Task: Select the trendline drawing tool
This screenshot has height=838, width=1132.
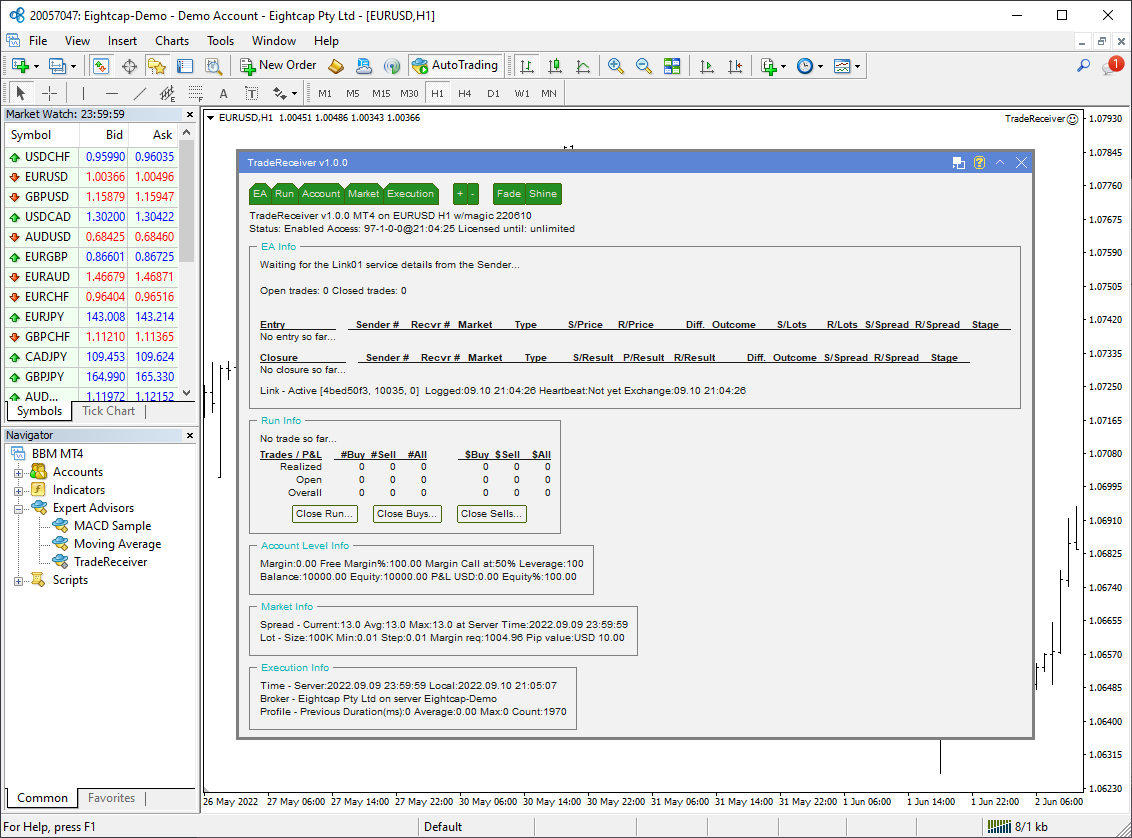Action: (139, 93)
